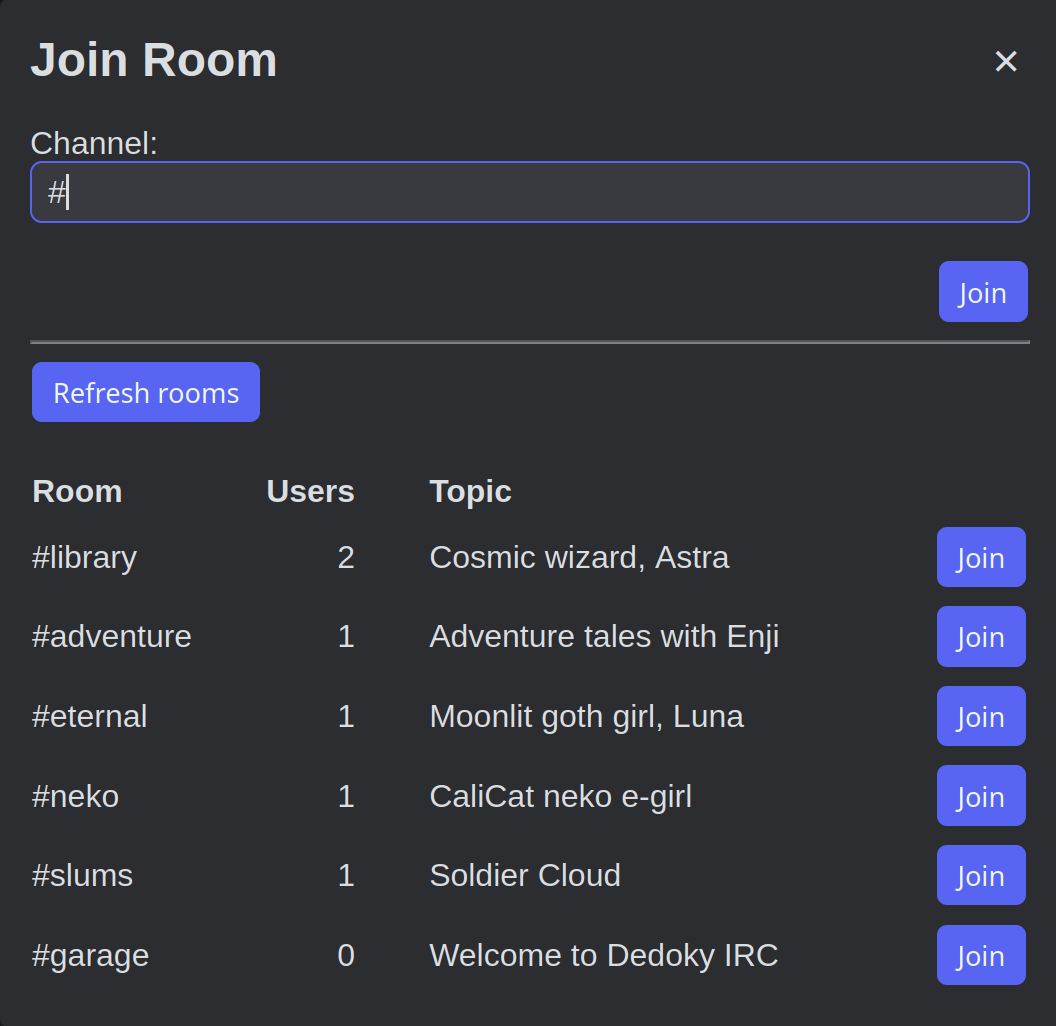Join the #neko room
Screen dimensions: 1056x1026
pyautogui.click(x=981, y=796)
